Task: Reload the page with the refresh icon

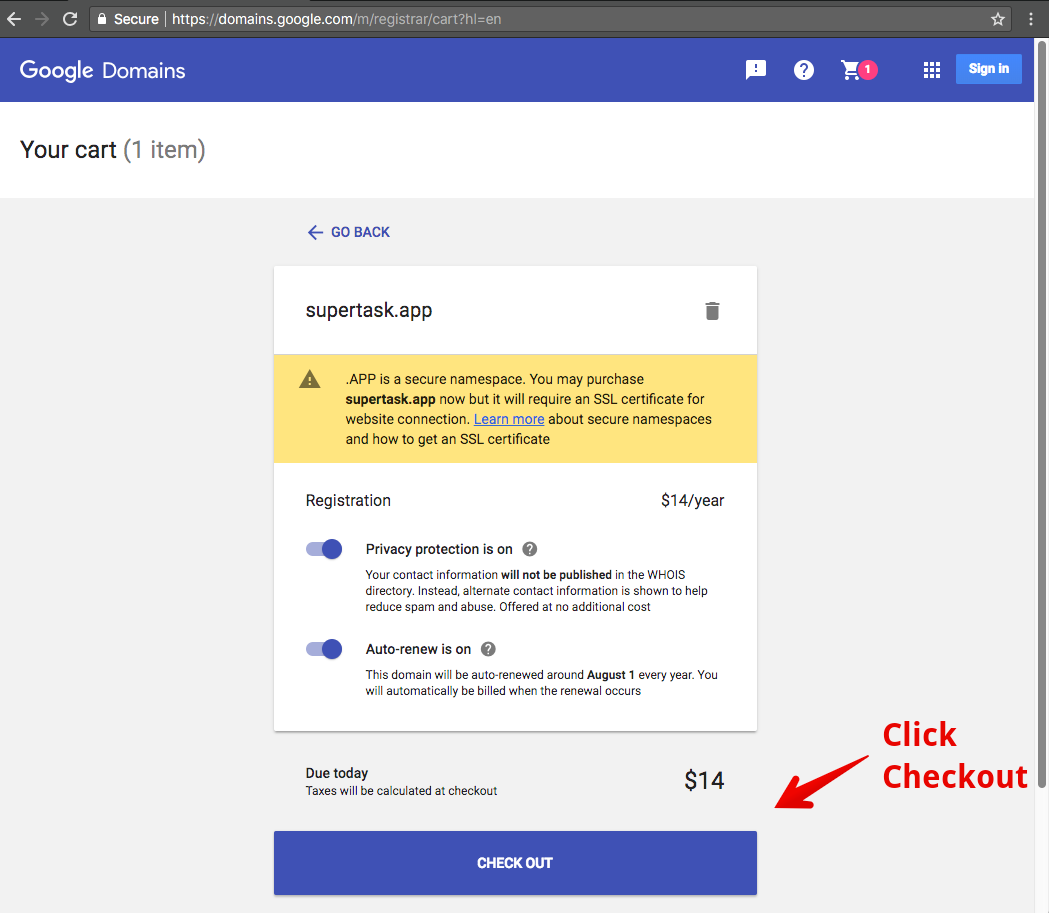Action: coord(70,19)
